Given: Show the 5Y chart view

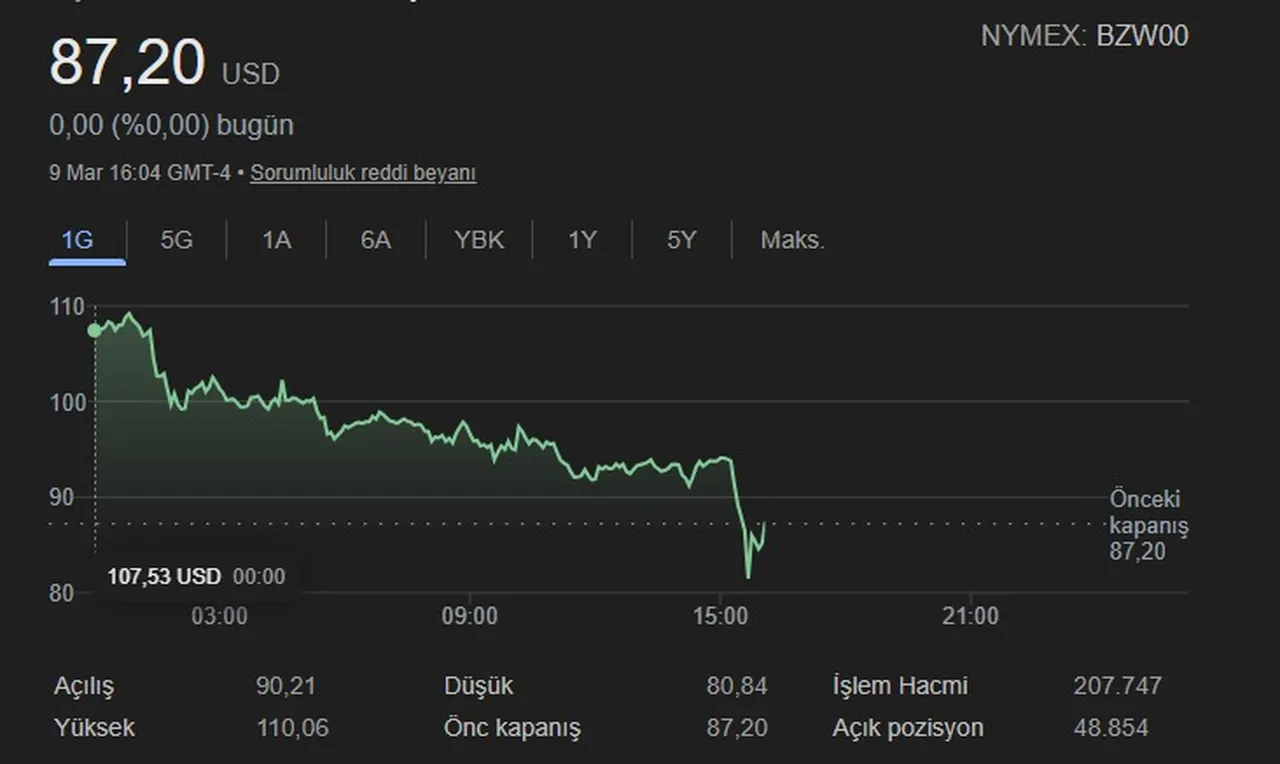Looking at the screenshot, I should click(x=681, y=240).
